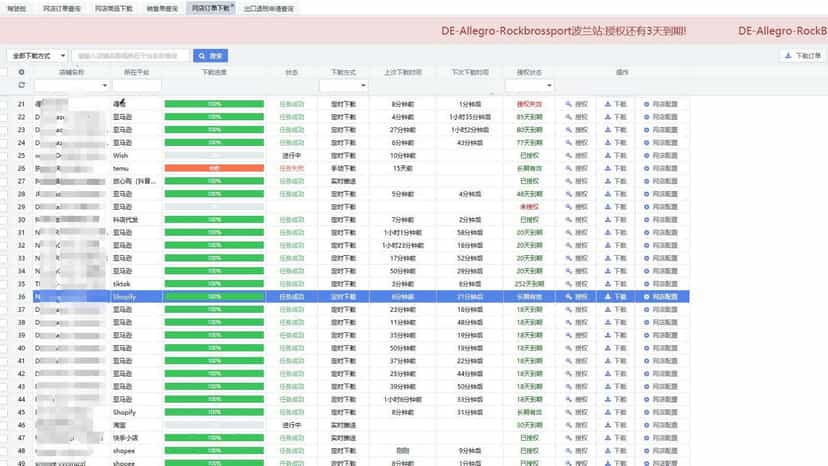
Task: Tick the checkbox for row 30
Action: pos(4,220)
